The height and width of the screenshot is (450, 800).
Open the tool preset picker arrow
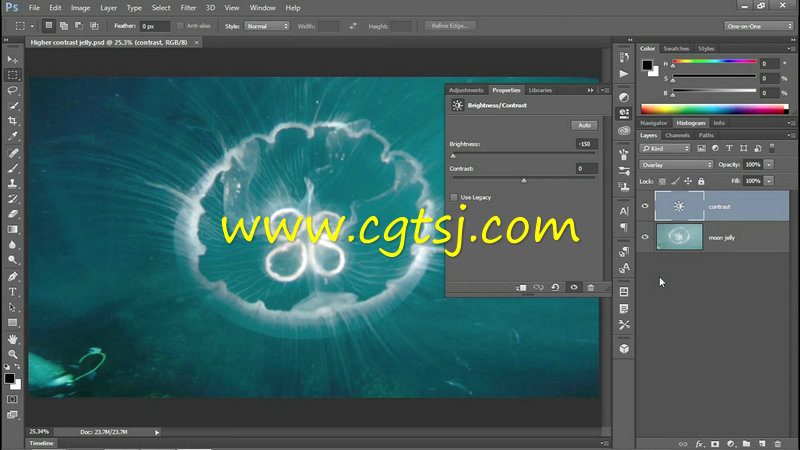[x=32, y=26]
